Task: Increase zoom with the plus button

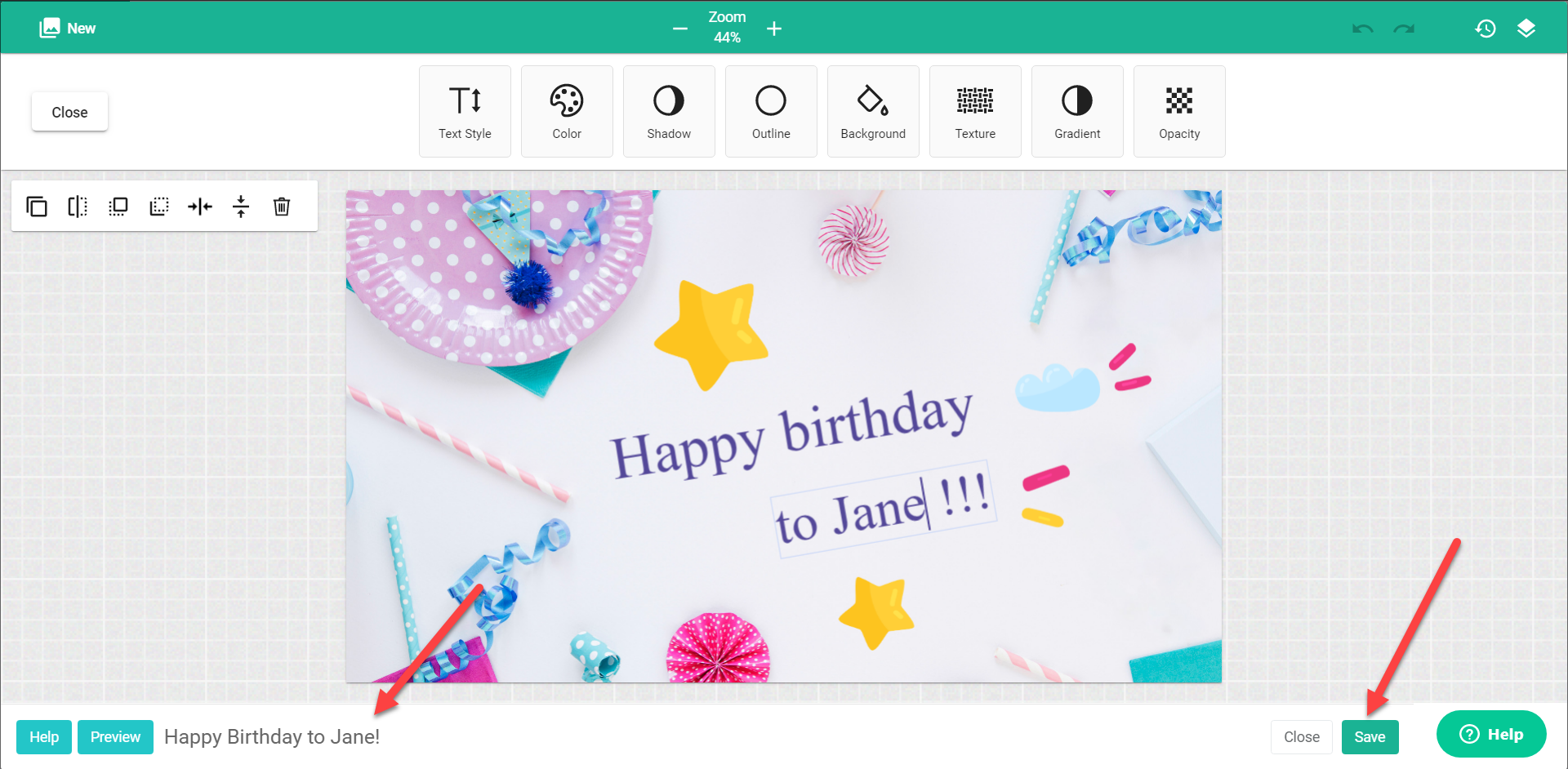Action: [x=774, y=29]
